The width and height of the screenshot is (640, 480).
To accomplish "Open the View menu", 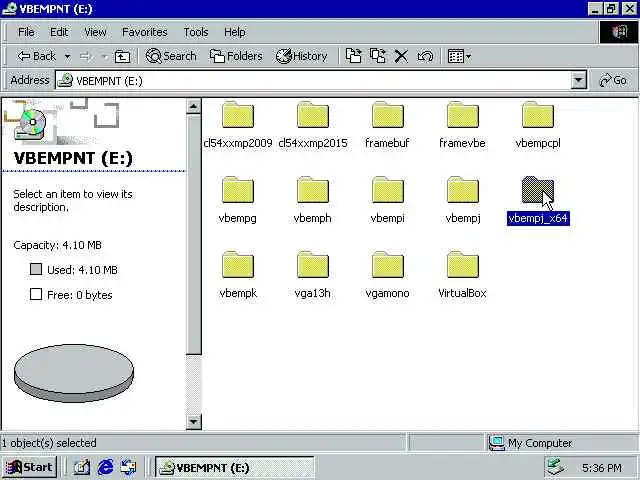I will click(95, 32).
